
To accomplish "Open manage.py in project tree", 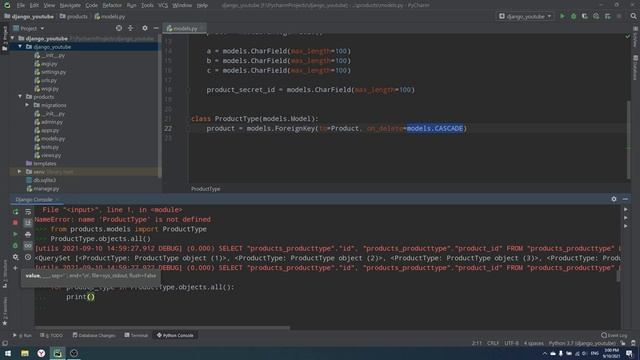I will 43,189.
